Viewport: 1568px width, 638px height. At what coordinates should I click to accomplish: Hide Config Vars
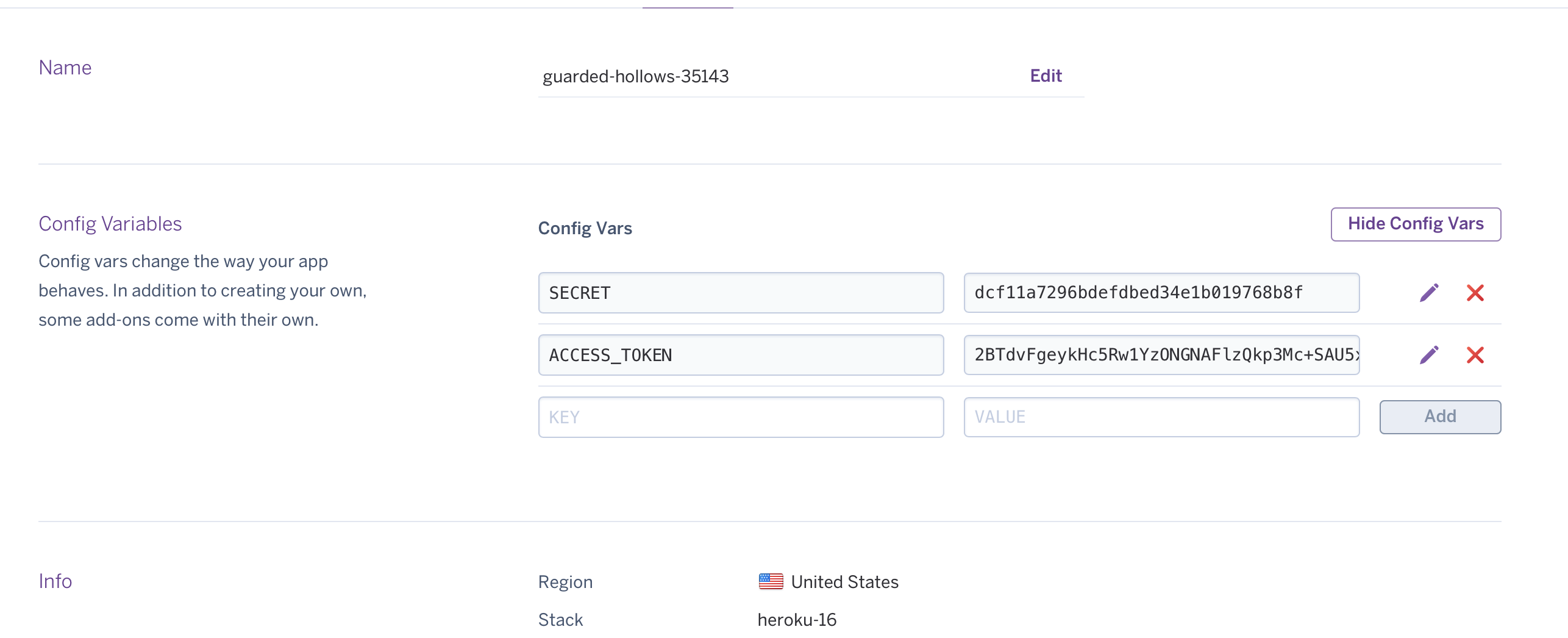[x=1415, y=224]
